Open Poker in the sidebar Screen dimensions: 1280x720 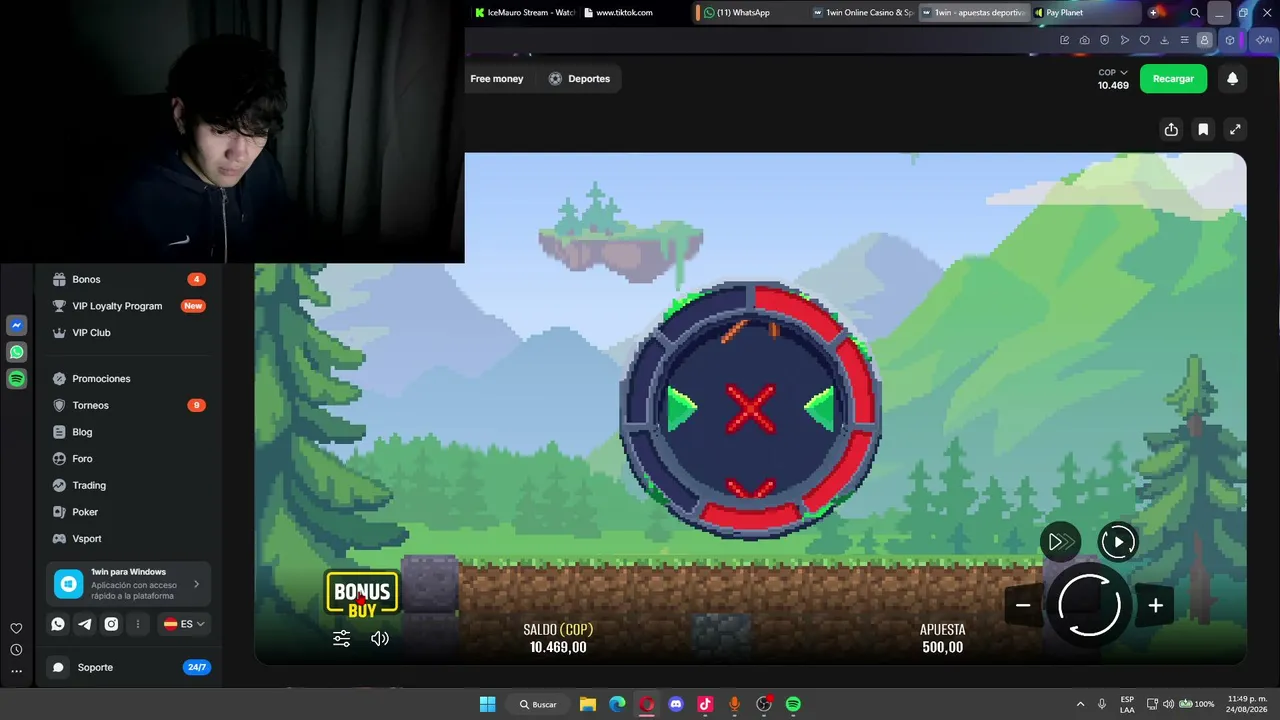point(128,512)
